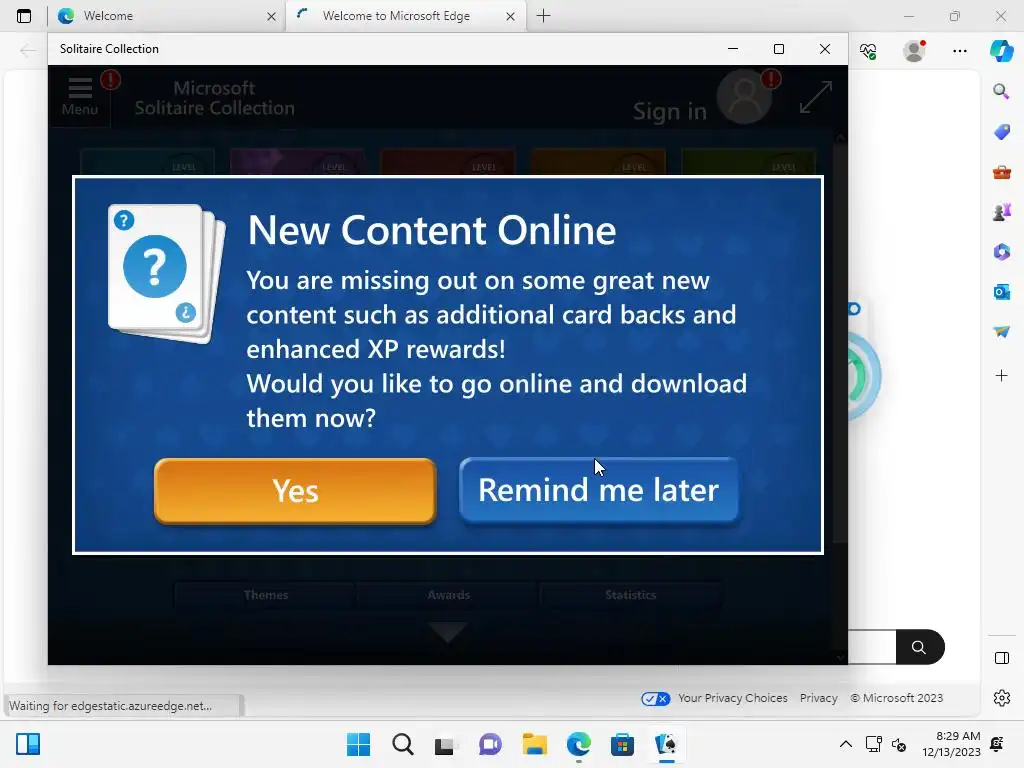Go back with Edge back arrow
This screenshot has width=1024, height=768.
pyautogui.click(x=27, y=51)
